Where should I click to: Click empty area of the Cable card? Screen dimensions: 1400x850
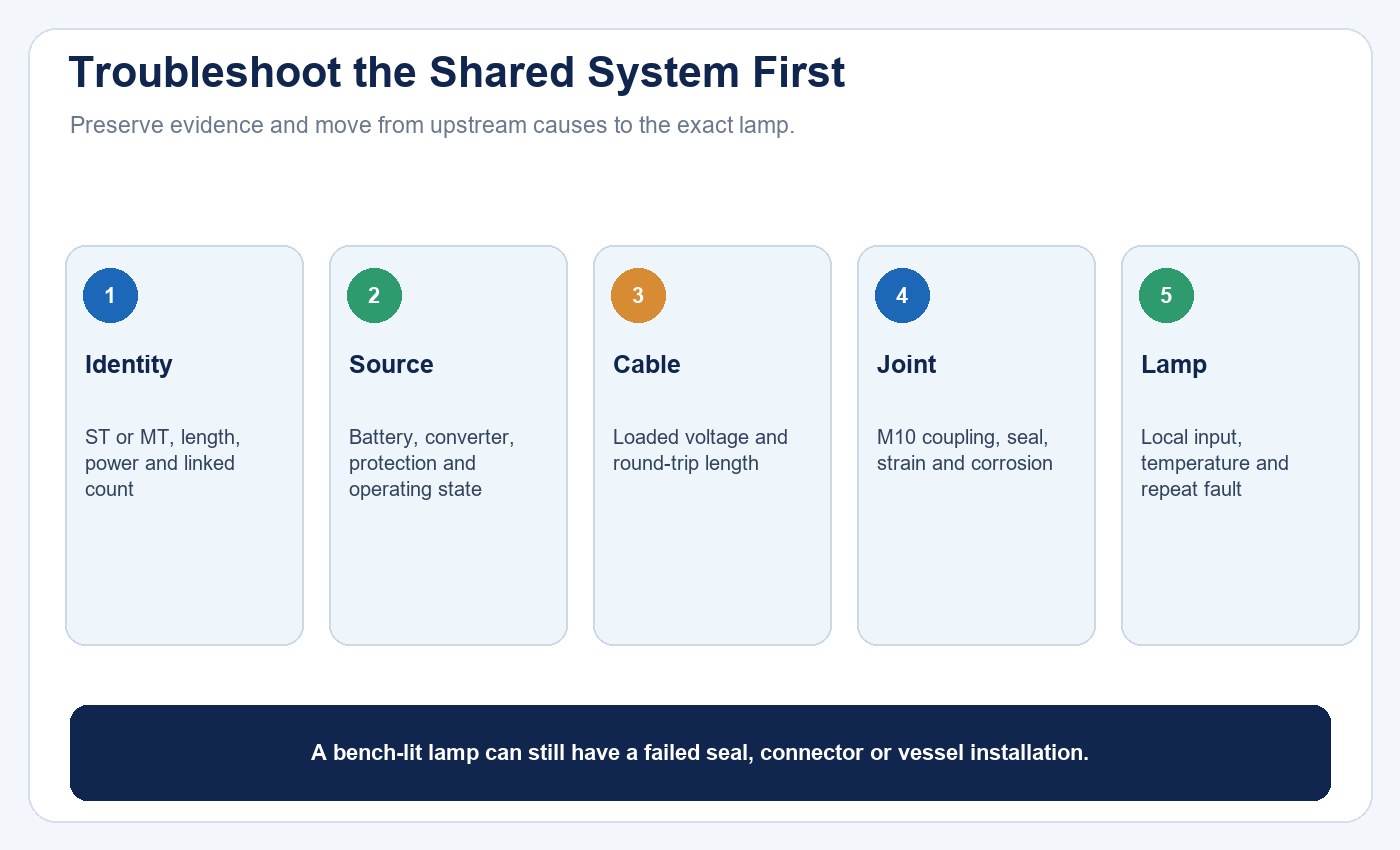(712, 570)
